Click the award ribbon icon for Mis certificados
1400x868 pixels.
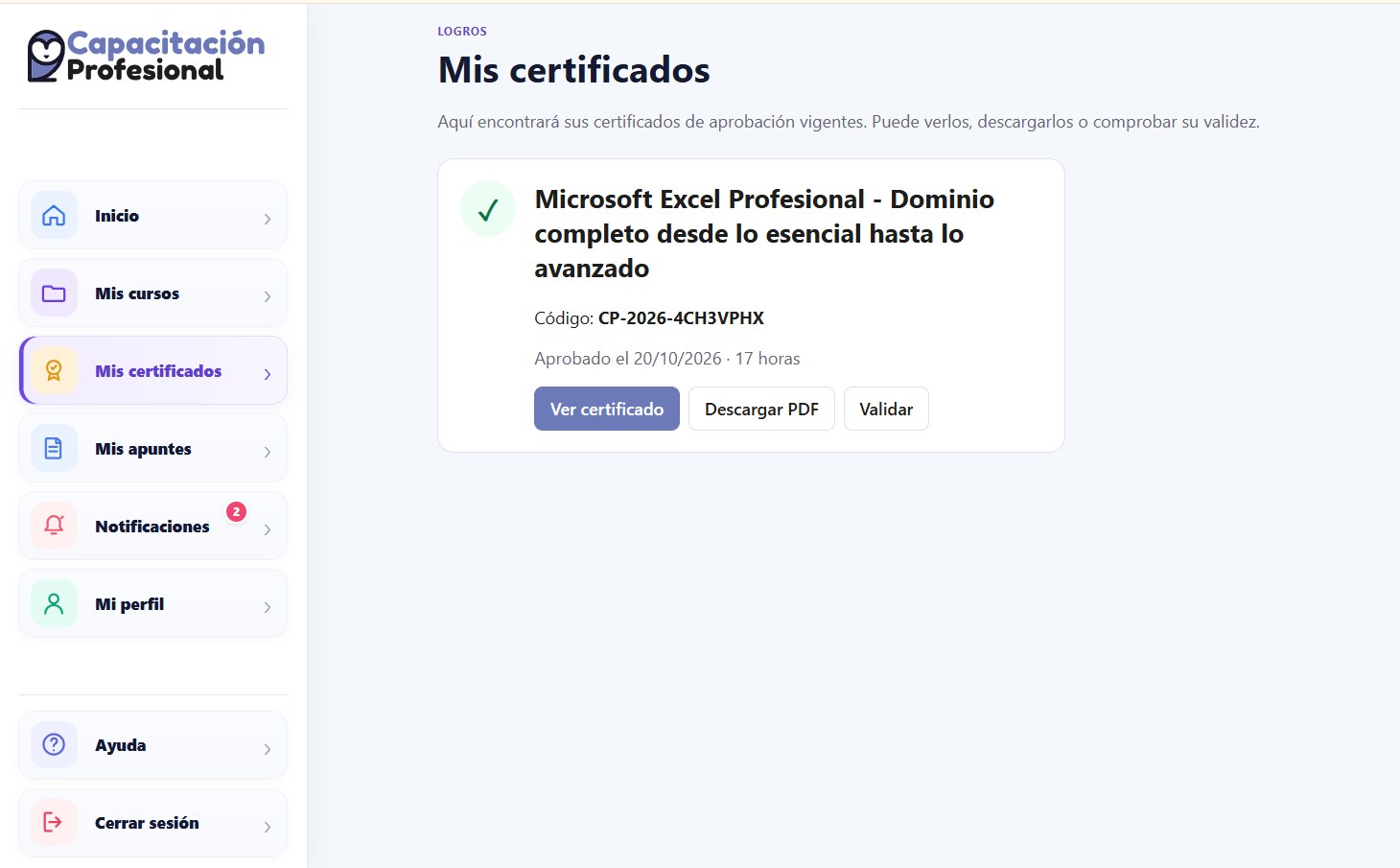click(x=54, y=370)
